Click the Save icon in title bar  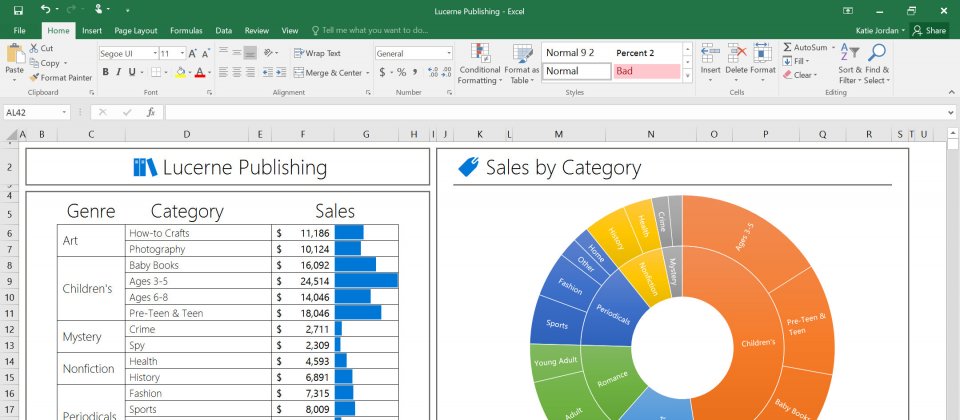(x=18, y=10)
